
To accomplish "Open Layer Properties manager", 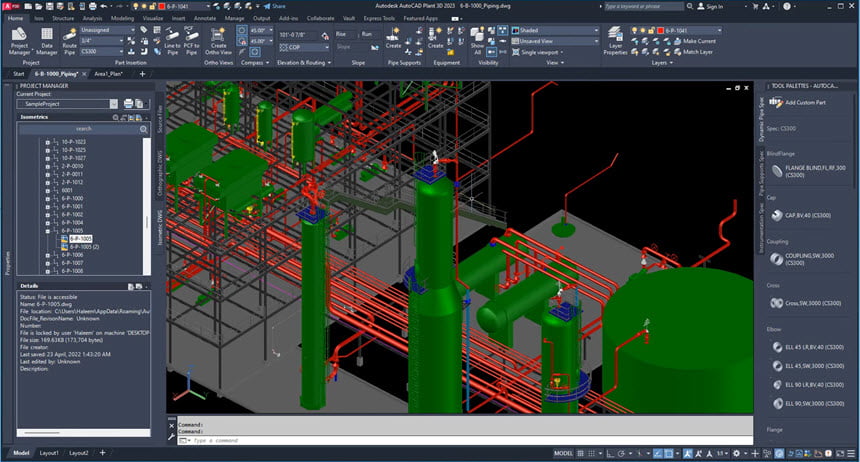I will (615, 41).
